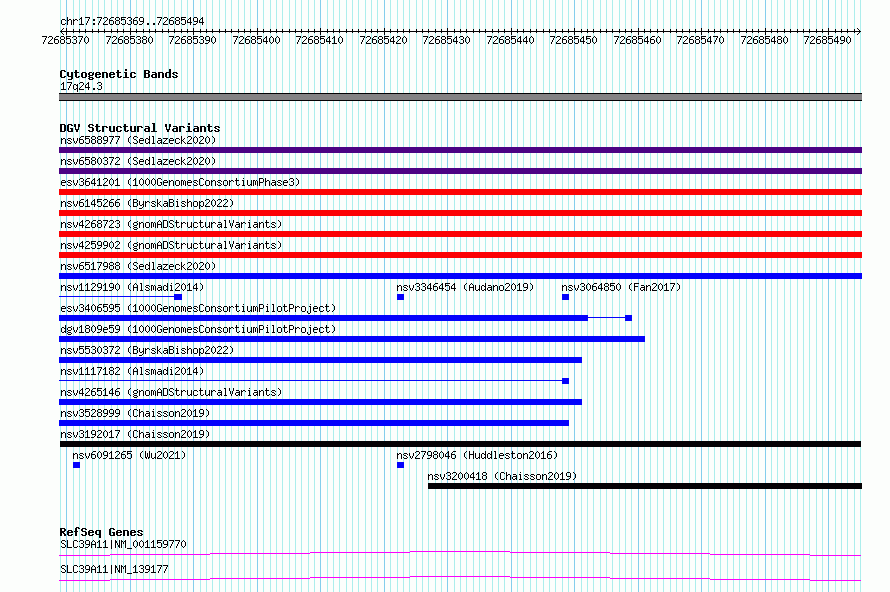Click the nsv6588977 (Sedlazeck2020) variant label
The height and width of the screenshot is (592, 890).
(138, 140)
